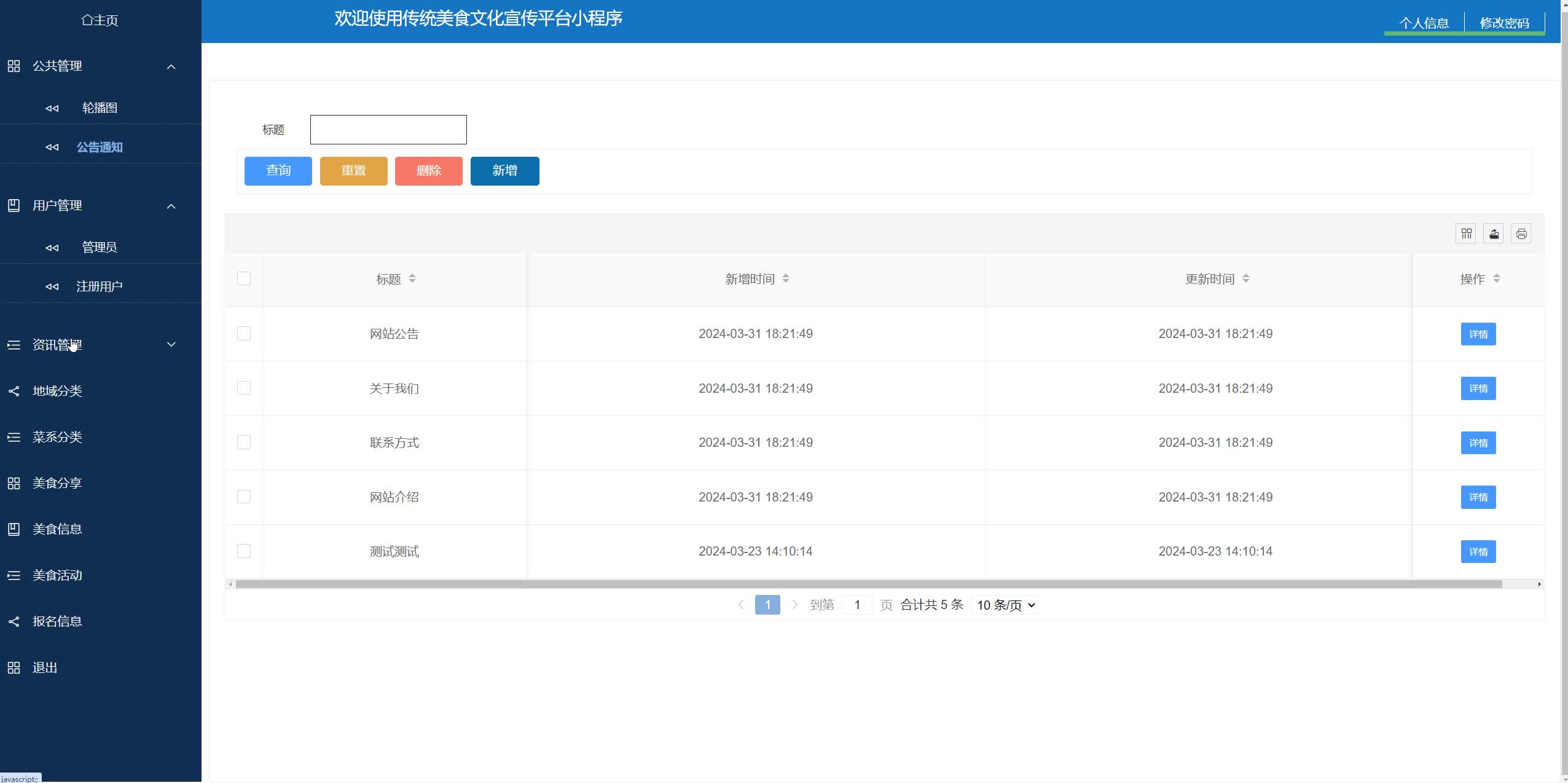Click sort arrows on 新增时间 column
Viewport: 1568px width, 783px height.
click(x=786, y=278)
